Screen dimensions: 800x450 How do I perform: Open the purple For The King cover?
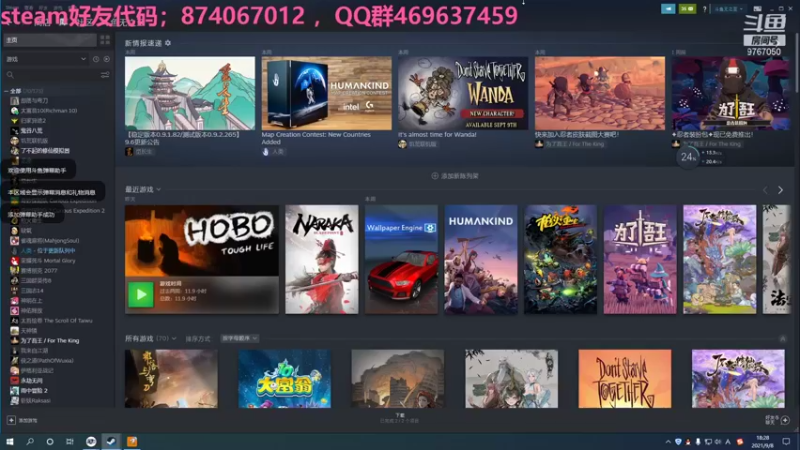point(640,259)
